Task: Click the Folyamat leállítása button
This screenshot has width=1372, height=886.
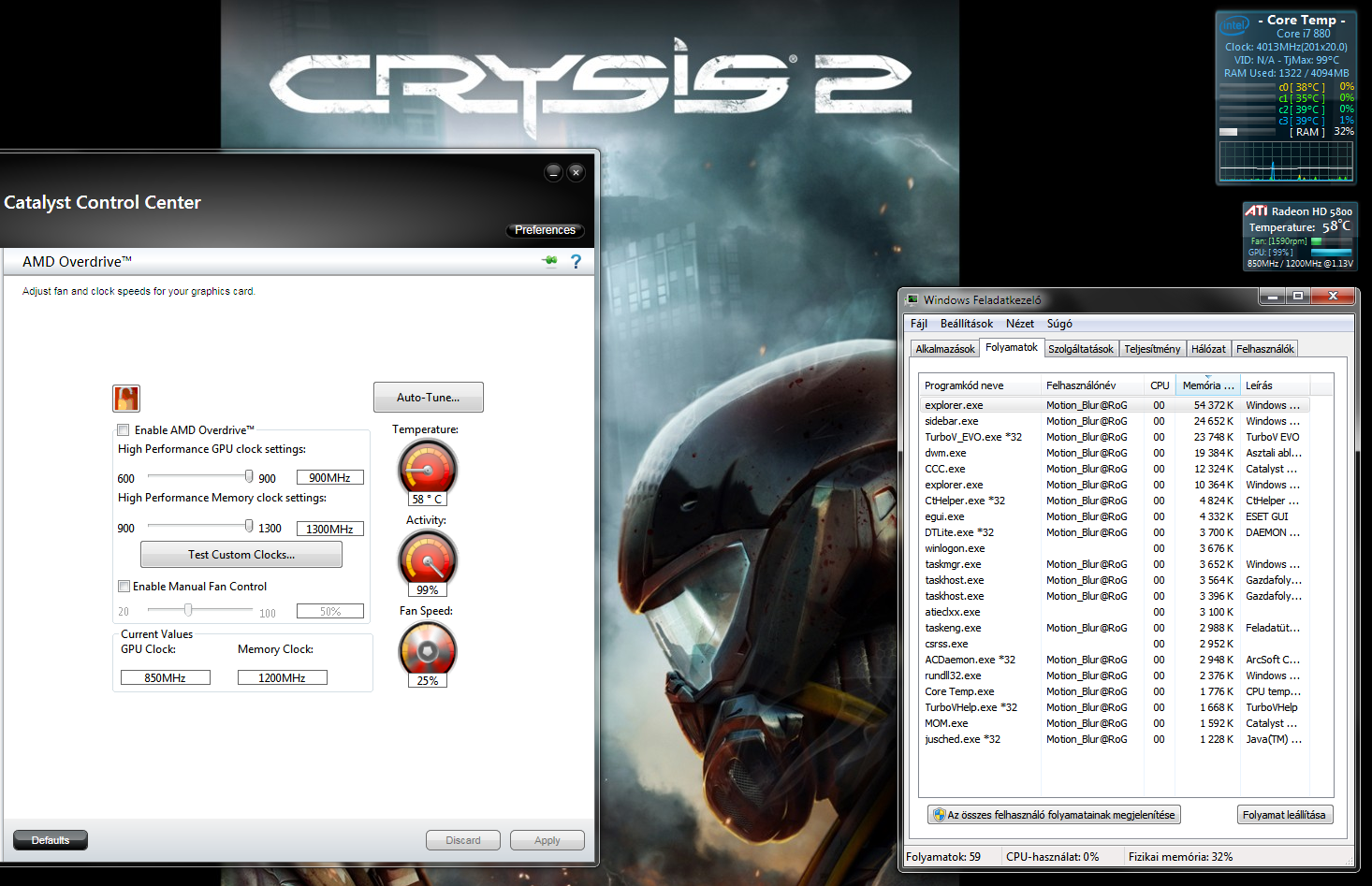Action: click(1284, 815)
